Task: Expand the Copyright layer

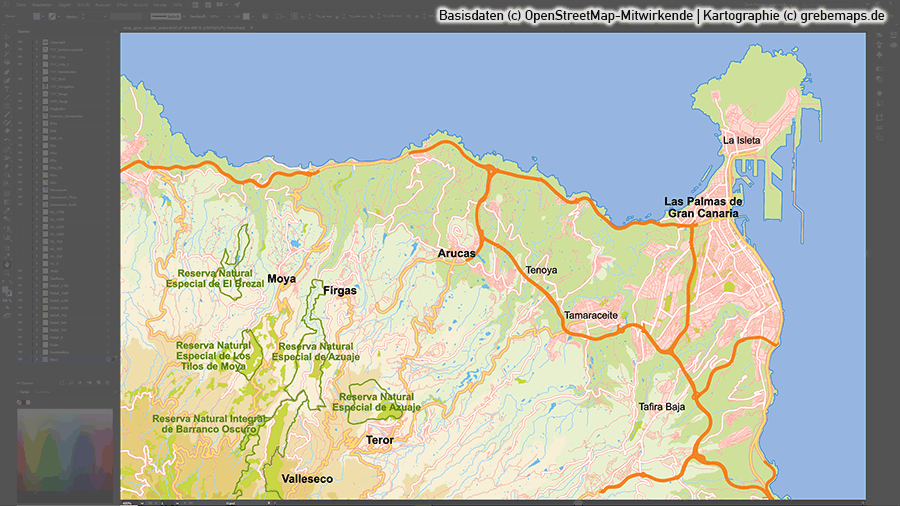Action: [x=38, y=43]
